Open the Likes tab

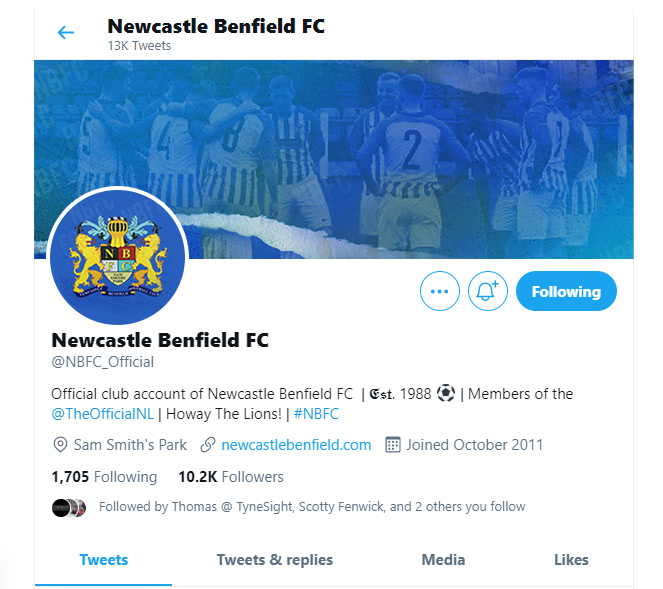[x=571, y=560]
